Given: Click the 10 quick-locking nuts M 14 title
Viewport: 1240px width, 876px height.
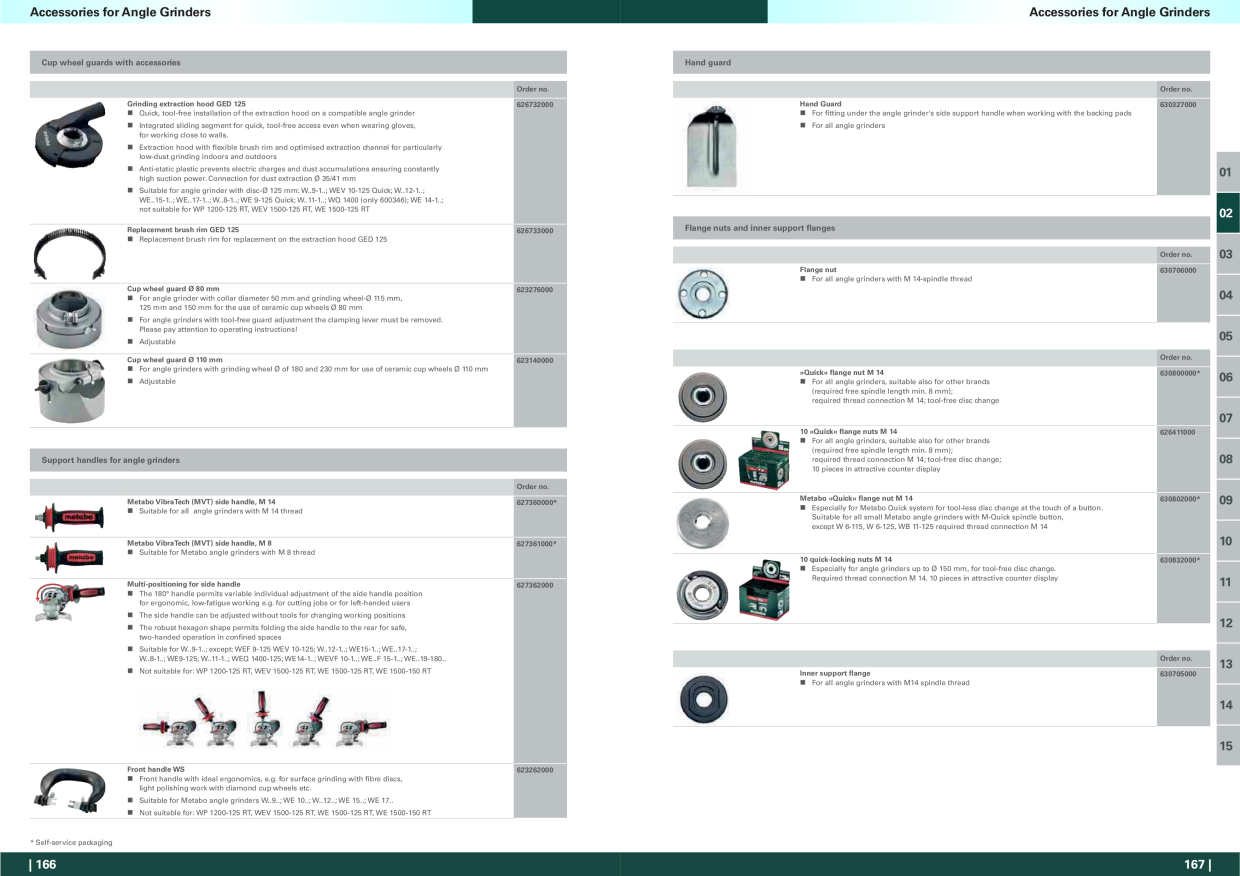Looking at the screenshot, I should coord(846,560).
